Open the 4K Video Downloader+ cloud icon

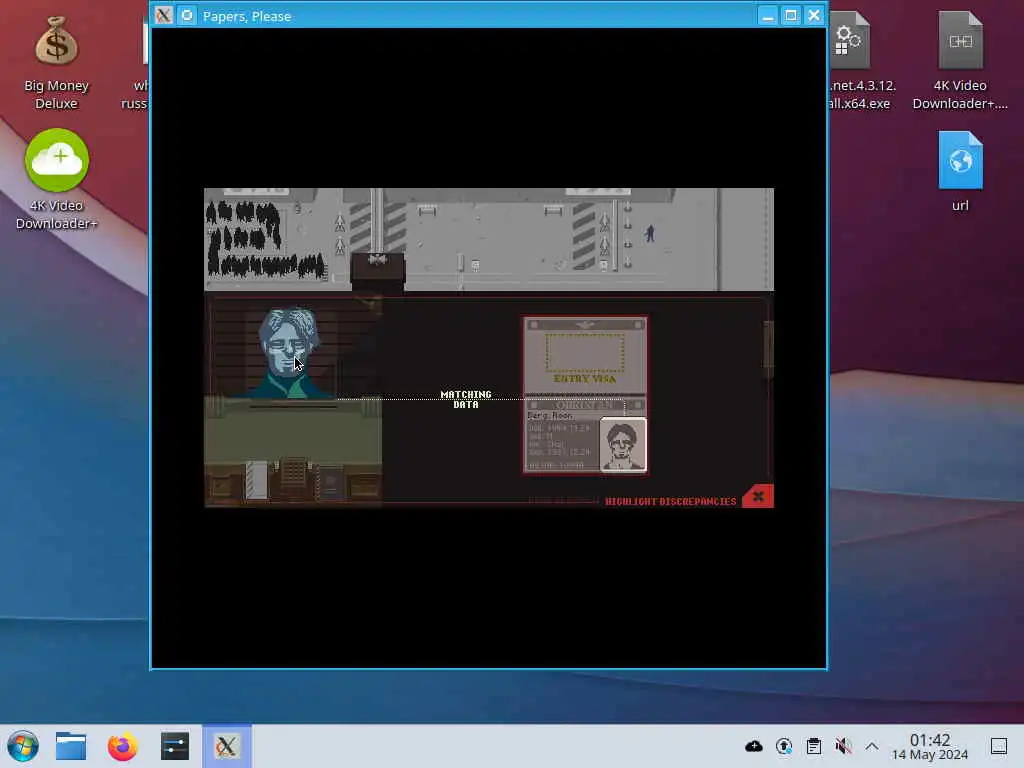click(56, 180)
